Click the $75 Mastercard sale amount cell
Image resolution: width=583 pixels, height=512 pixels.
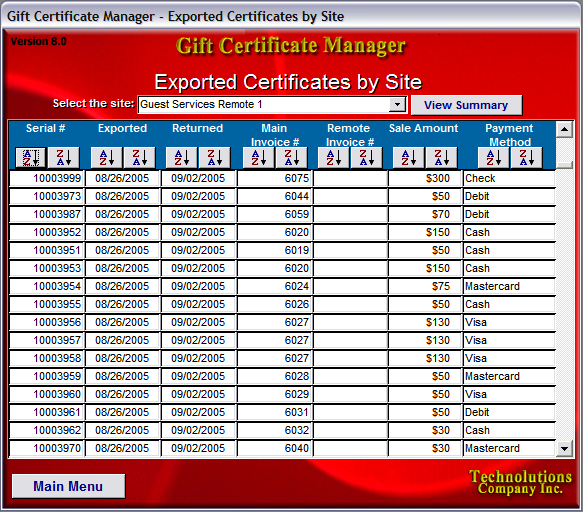(x=425, y=286)
